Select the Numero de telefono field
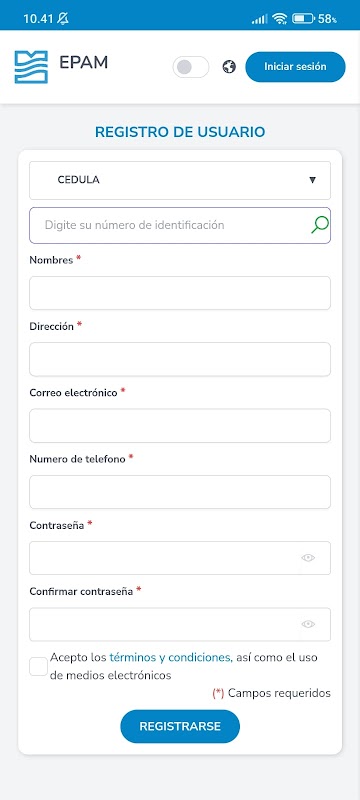 (180, 492)
